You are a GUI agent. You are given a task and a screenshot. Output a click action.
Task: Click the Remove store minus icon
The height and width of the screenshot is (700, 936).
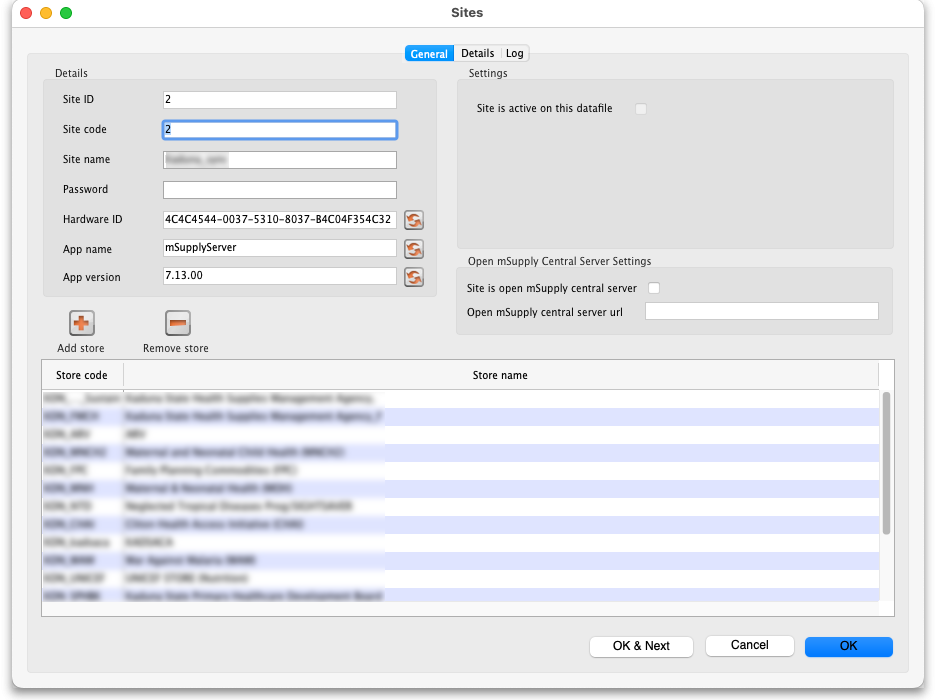tap(177, 323)
